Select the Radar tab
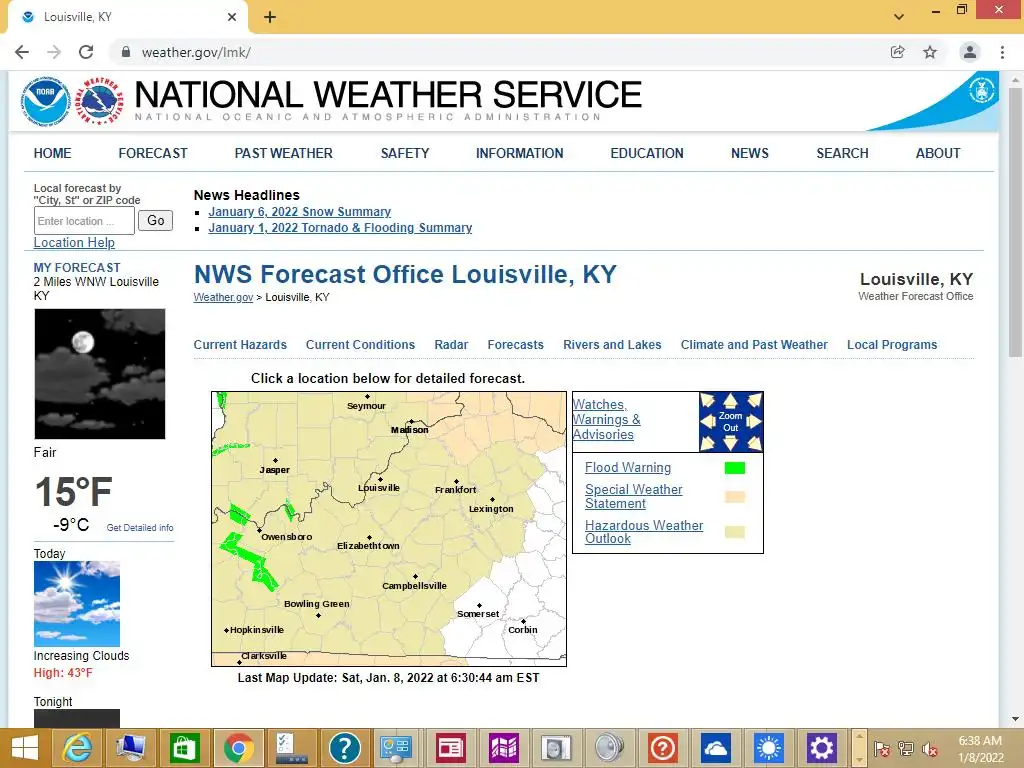 click(x=451, y=345)
